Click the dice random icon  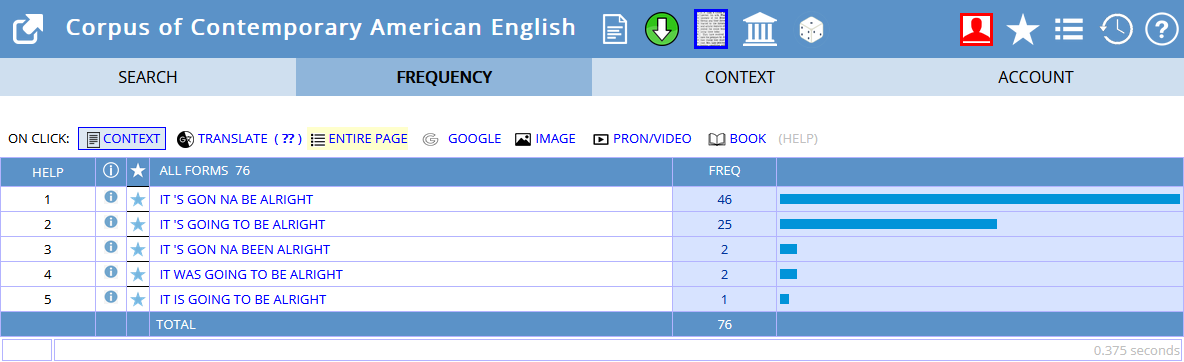click(x=811, y=29)
